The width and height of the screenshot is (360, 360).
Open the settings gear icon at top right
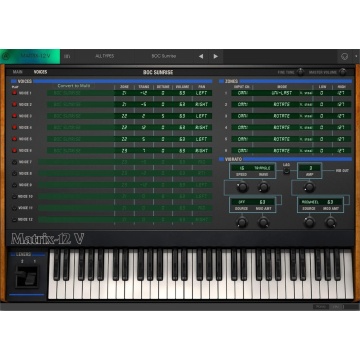pos(345,56)
